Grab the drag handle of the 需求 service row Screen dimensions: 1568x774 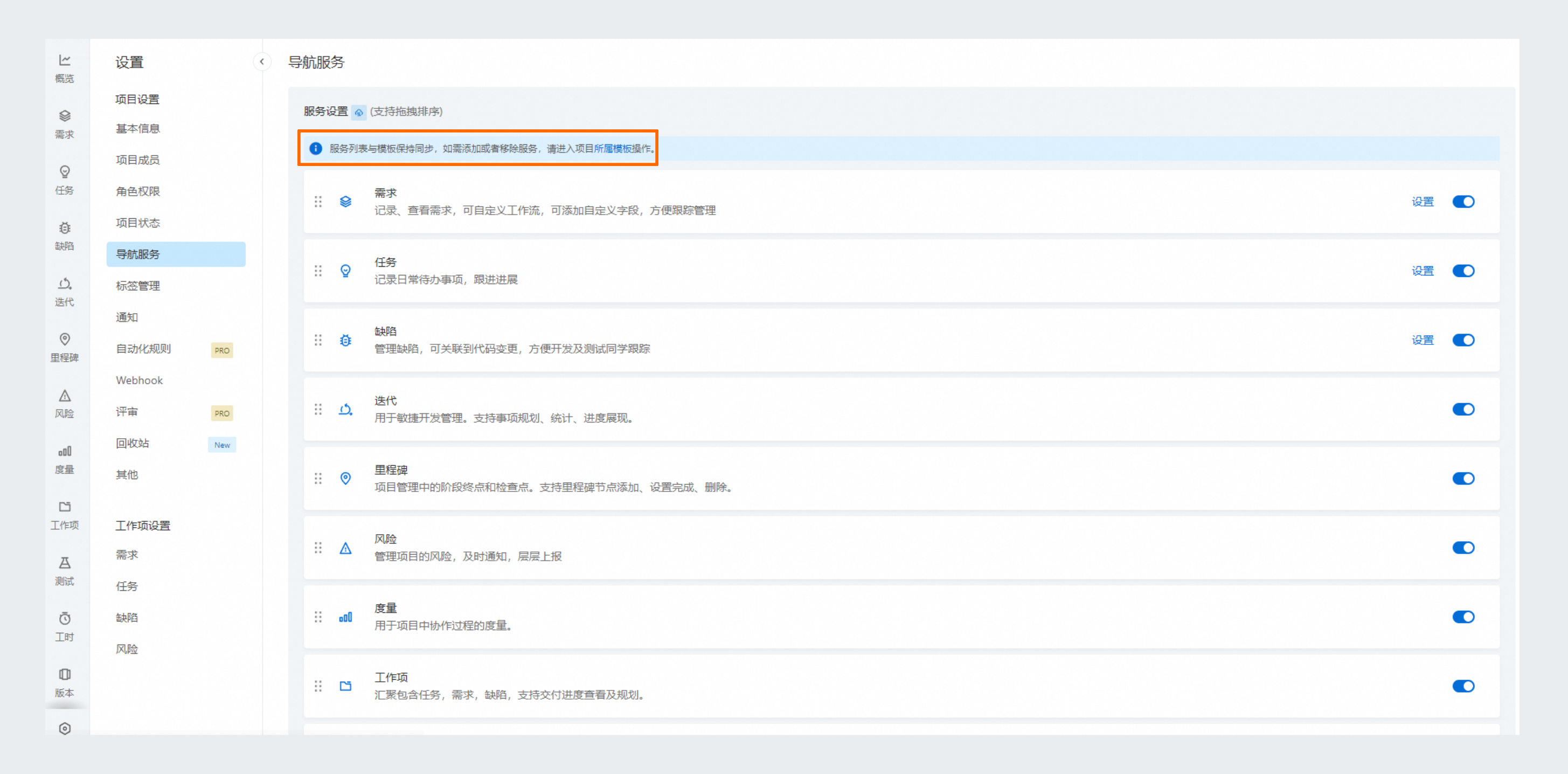point(318,202)
